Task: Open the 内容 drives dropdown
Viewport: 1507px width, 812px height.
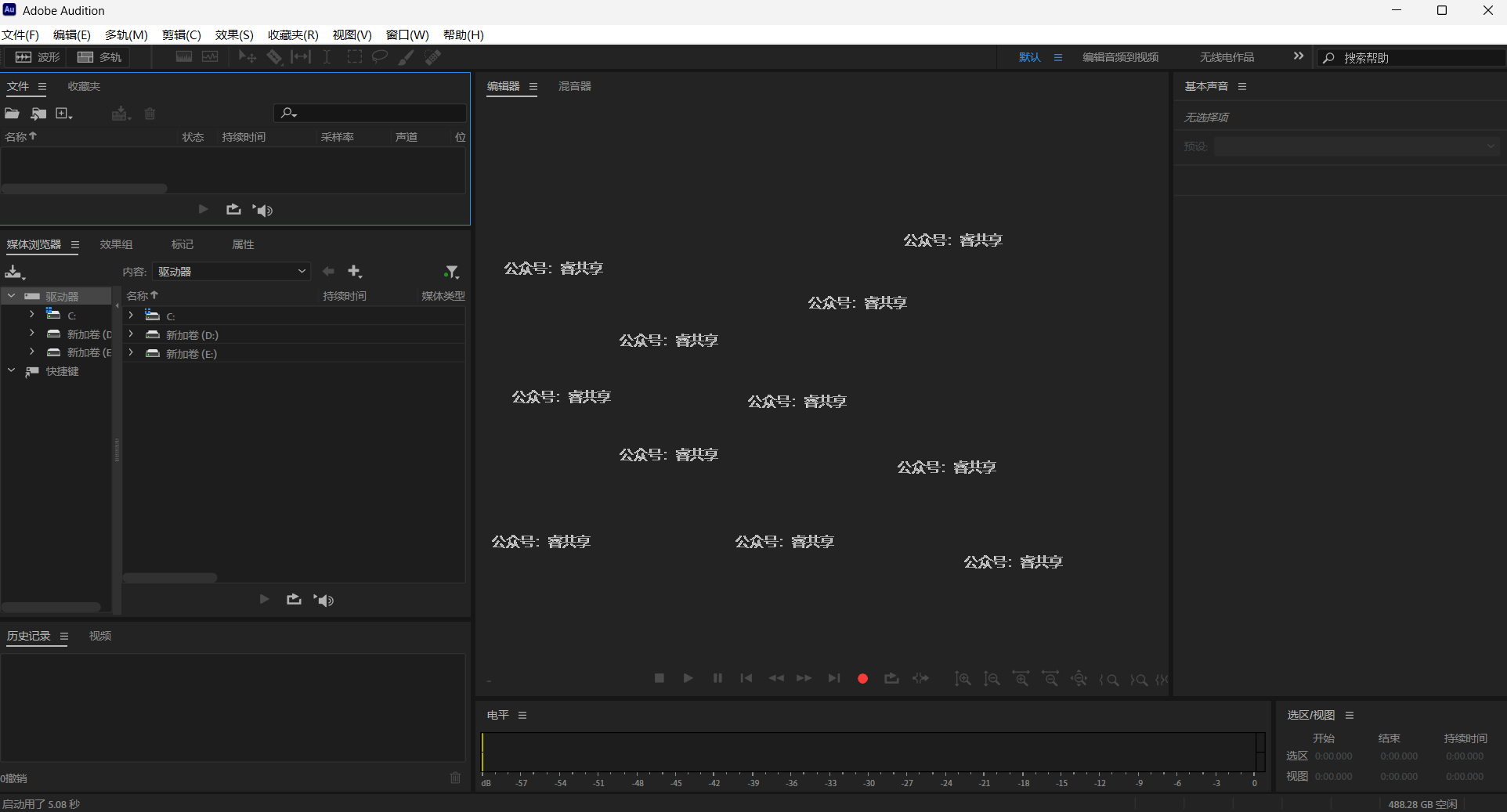Action: pyautogui.click(x=231, y=272)
